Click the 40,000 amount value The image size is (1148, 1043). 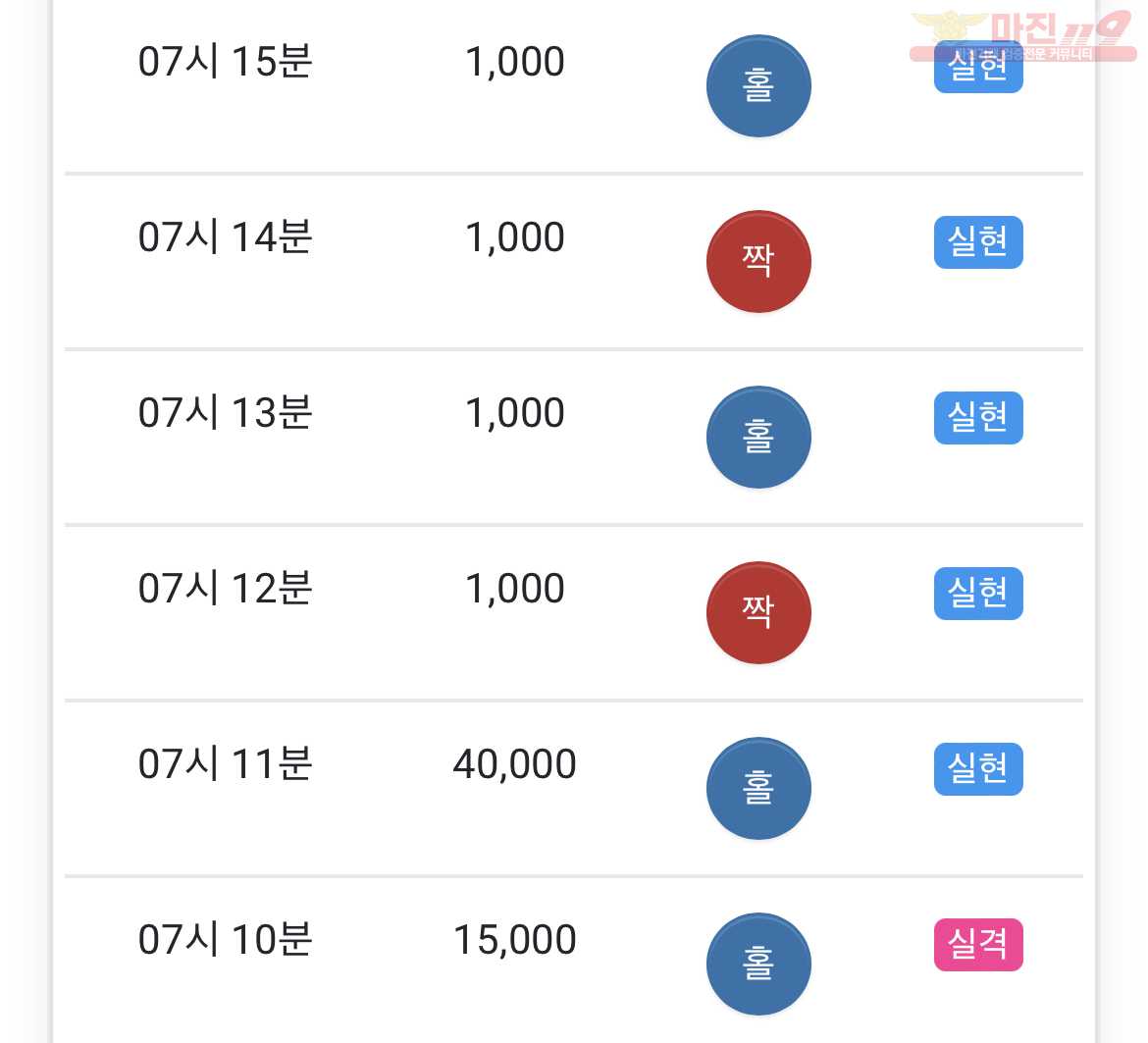click(515, 765)
